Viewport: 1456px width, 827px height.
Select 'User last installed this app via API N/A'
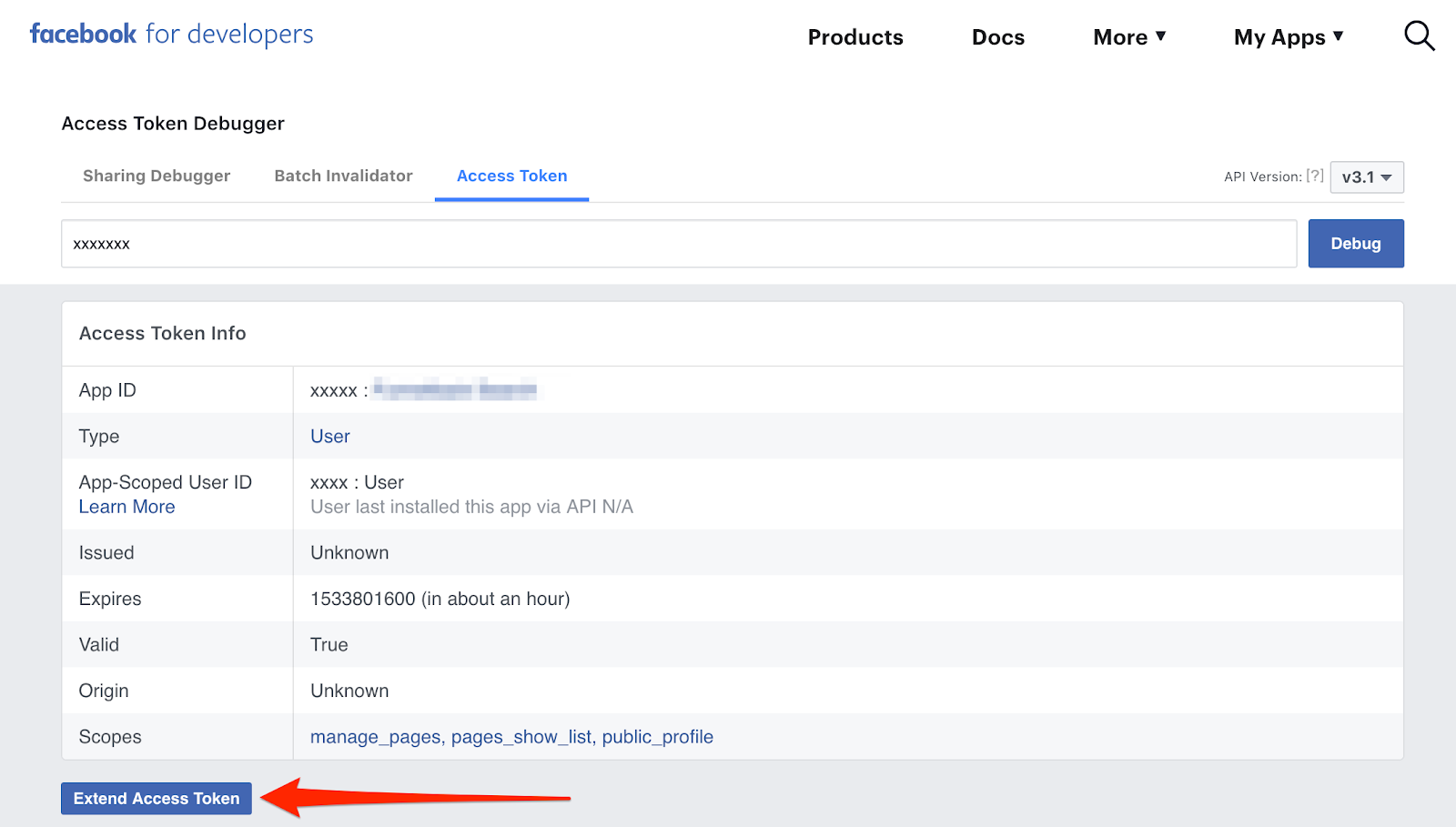coord(471,507)
